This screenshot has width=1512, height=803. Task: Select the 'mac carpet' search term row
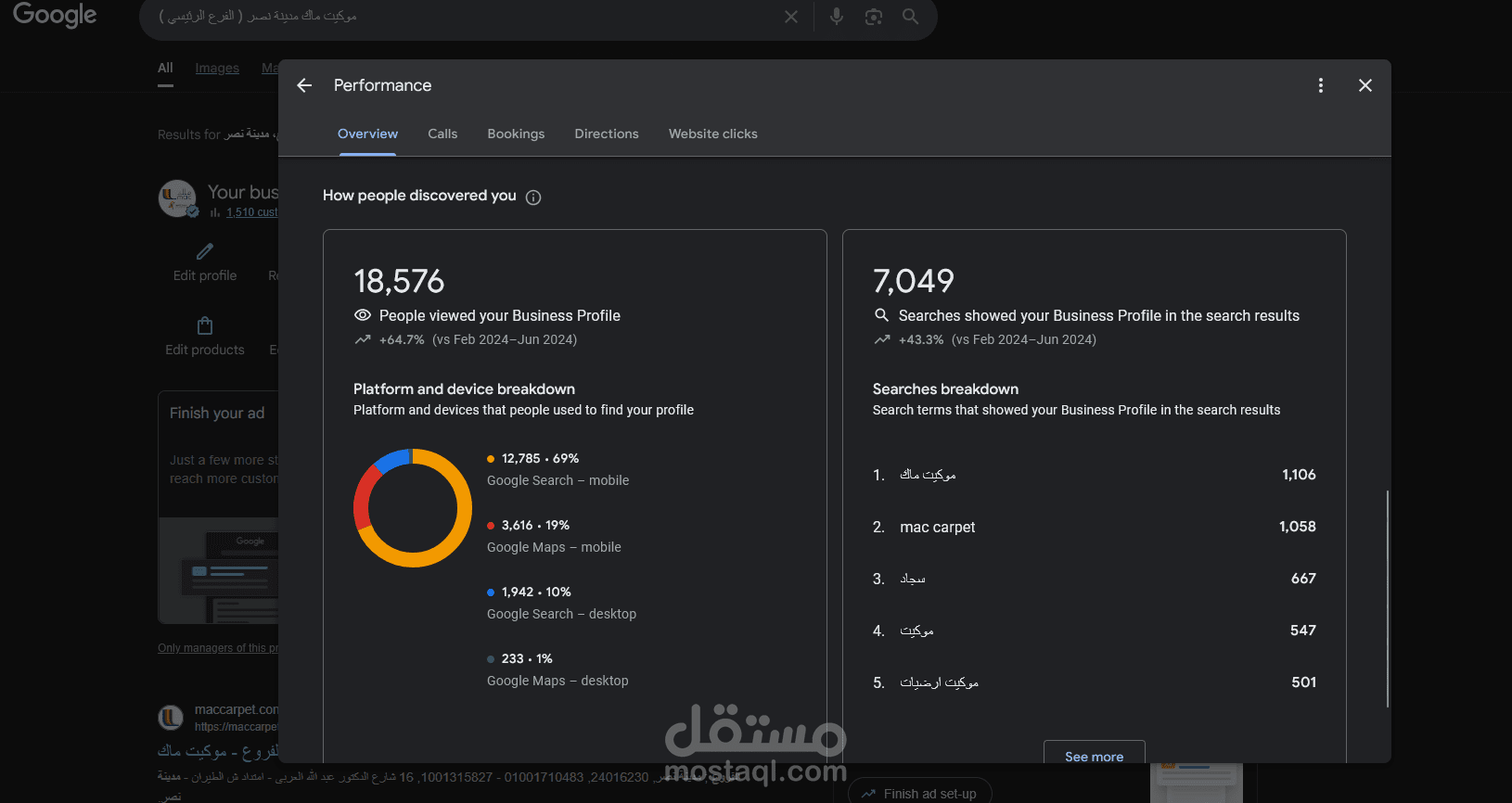tap(1095, 527)
